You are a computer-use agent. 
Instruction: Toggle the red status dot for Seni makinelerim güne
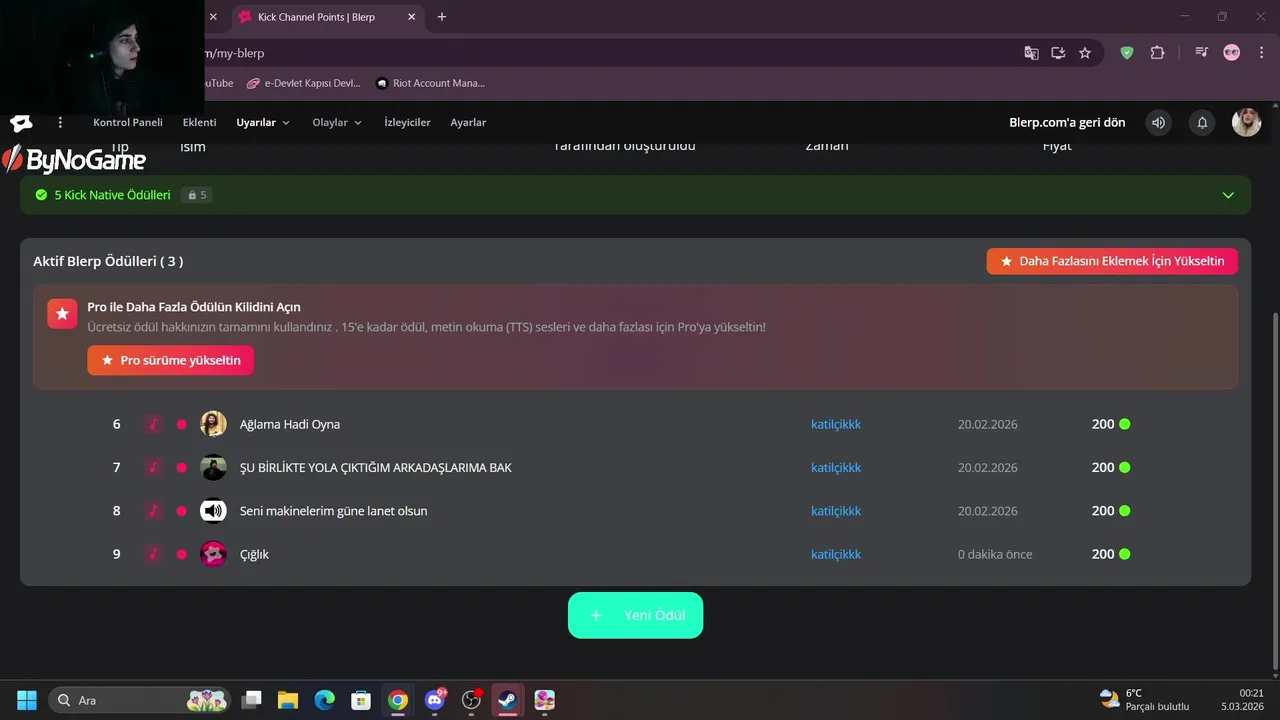(181, 511)
